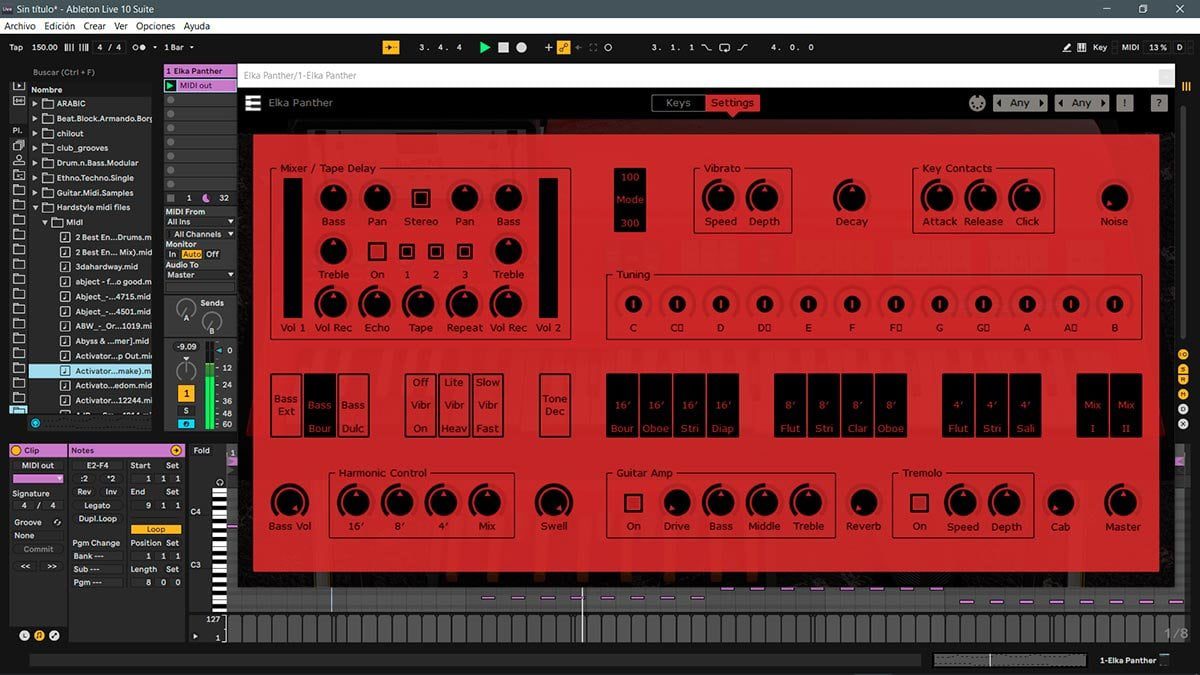This screenshot has width=1200, height=675.
Task: Toggle the Bass Ext rocker switch
Action: (x=286, y=405)
